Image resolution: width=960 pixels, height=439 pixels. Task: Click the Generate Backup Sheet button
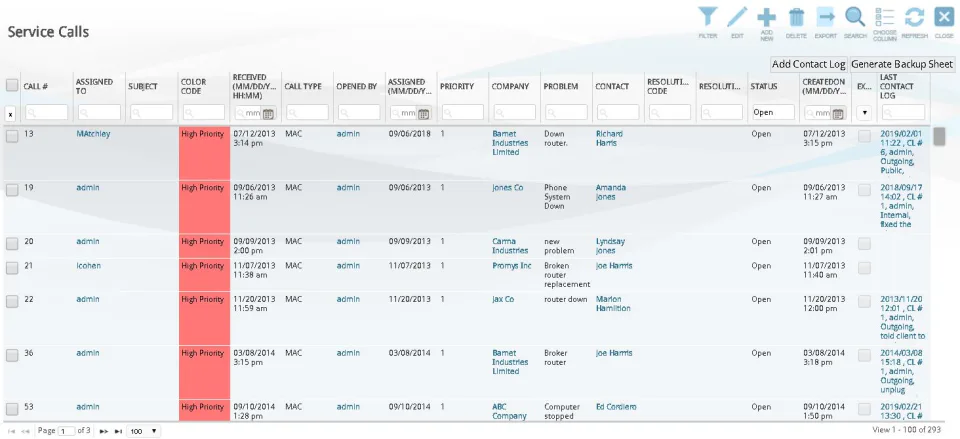pyautogui.click(x=902, y=64)
